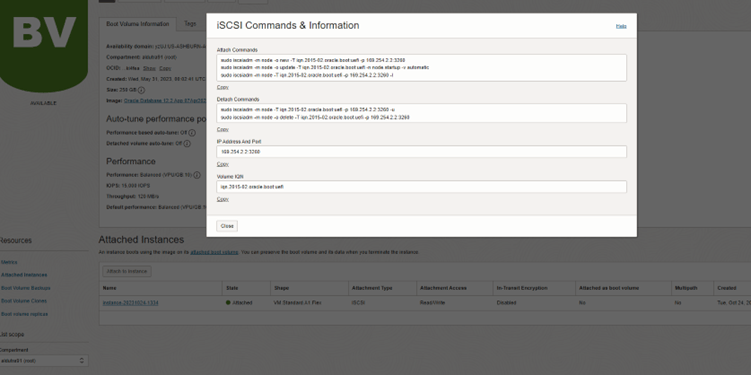This screenshot has height=375, width=751.
Task: Copy the Volume IQN
Action: tap(223, 199)
